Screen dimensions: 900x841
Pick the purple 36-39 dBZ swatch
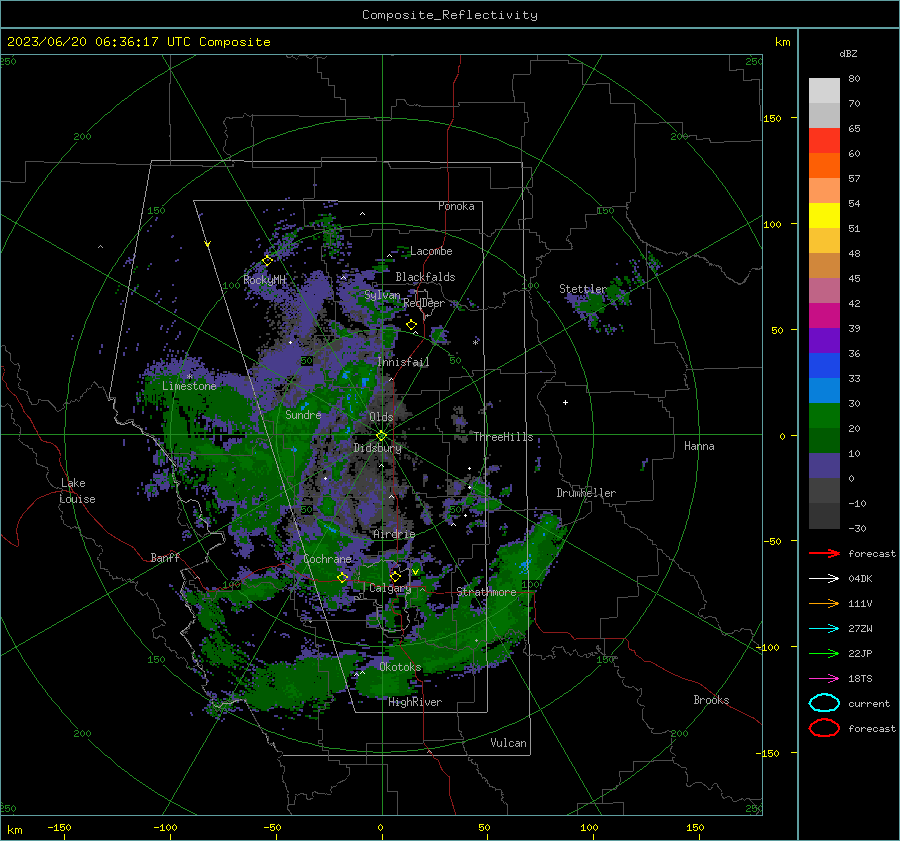coord(824,341)
